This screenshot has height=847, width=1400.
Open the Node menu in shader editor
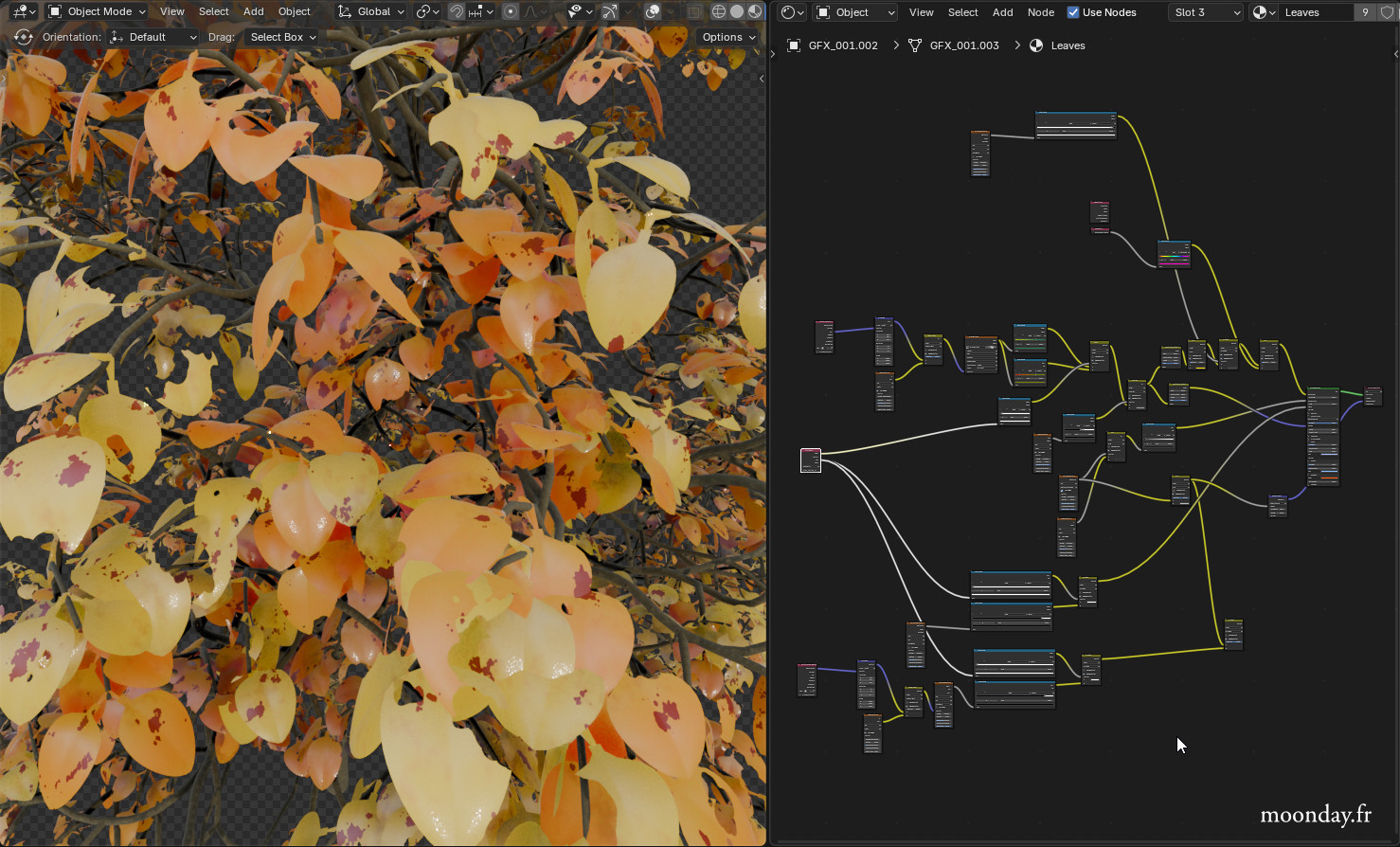[x=1040, y=12]
